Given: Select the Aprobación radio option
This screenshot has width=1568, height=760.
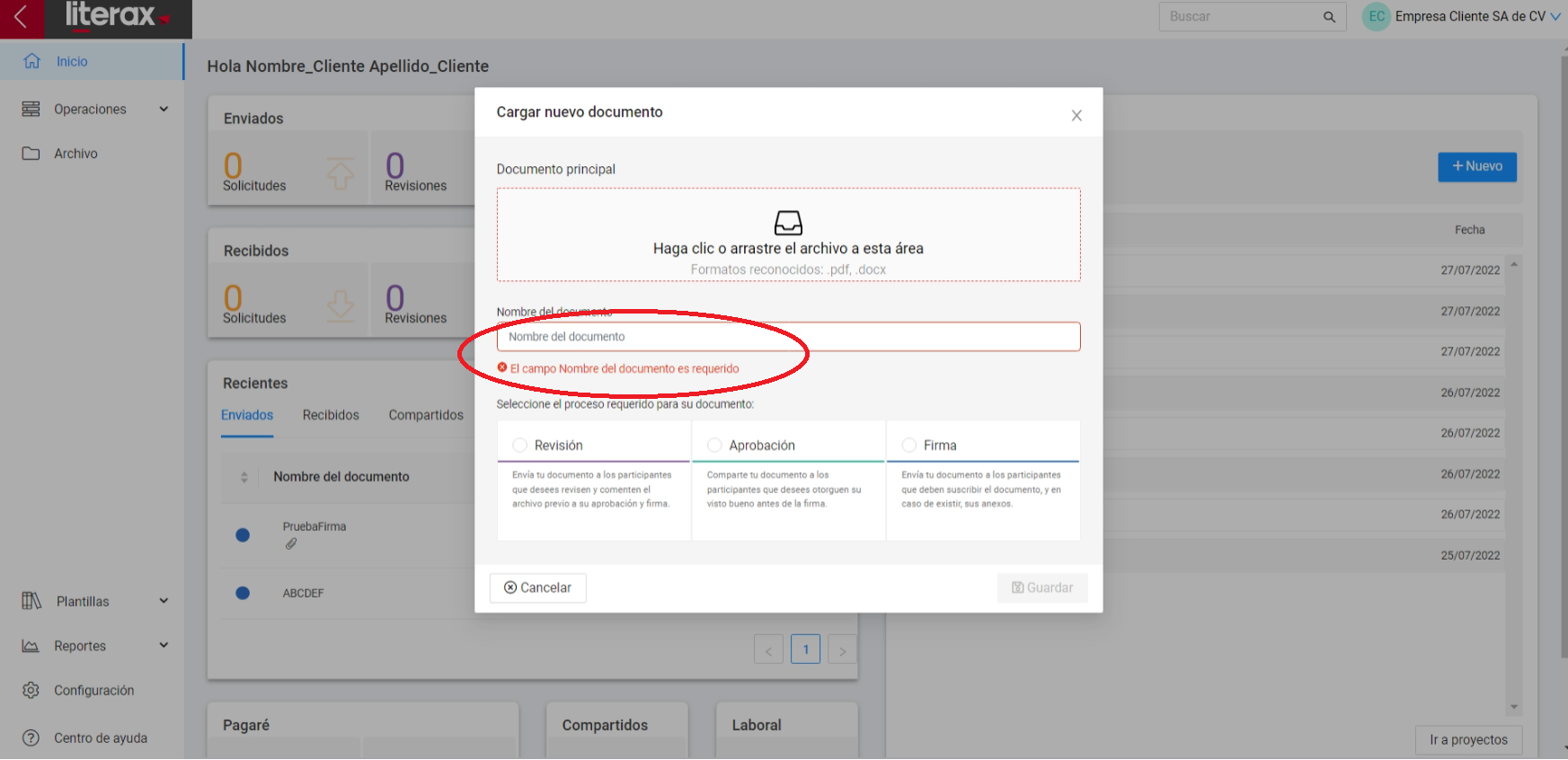Looking at the screenshot, I should point(715,446).
